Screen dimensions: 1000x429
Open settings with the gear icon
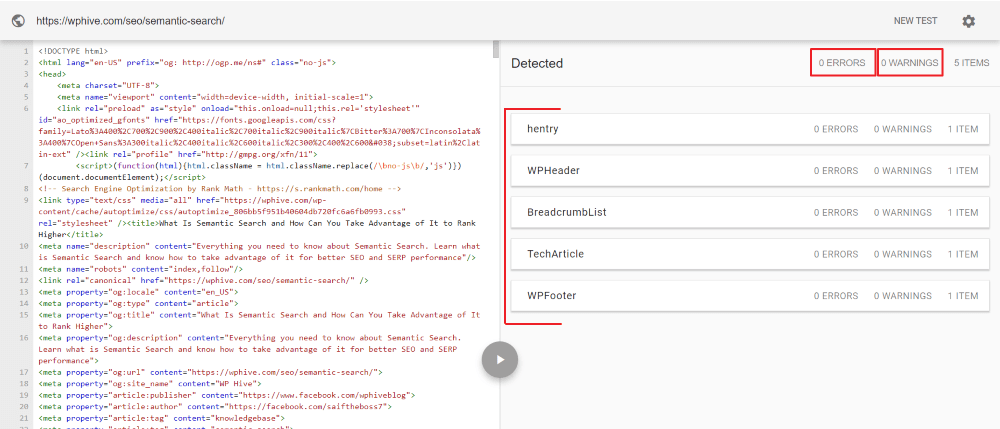click(968, 21)
